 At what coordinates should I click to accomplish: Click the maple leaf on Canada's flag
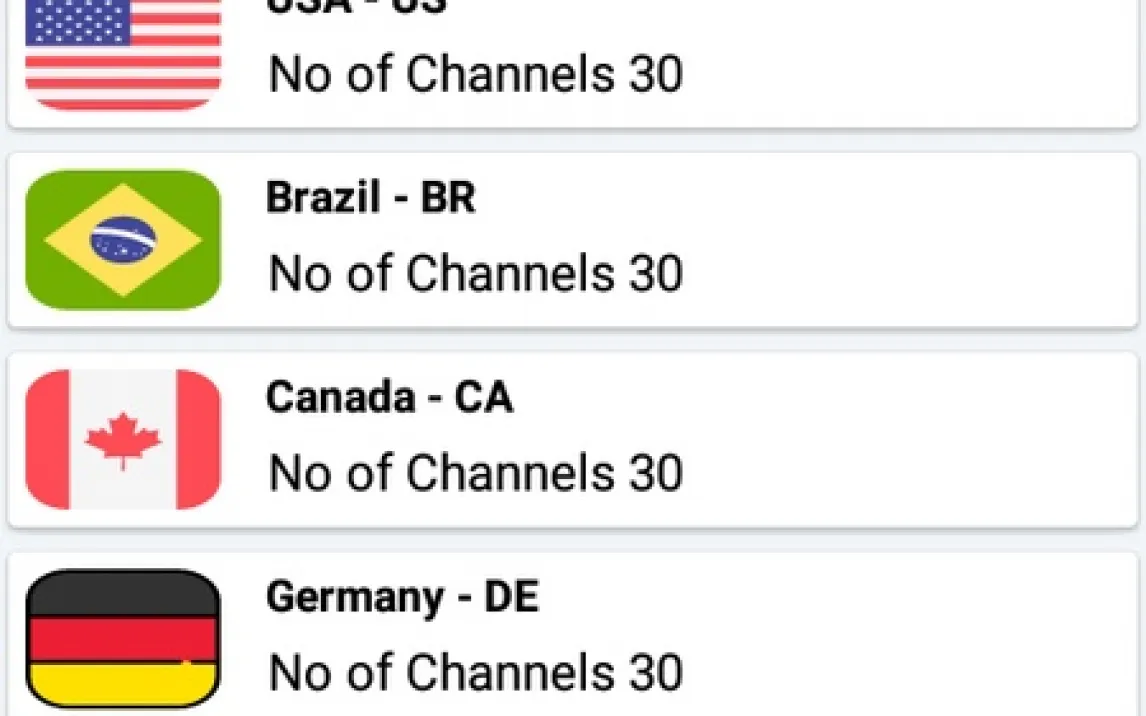click(123, 440)
